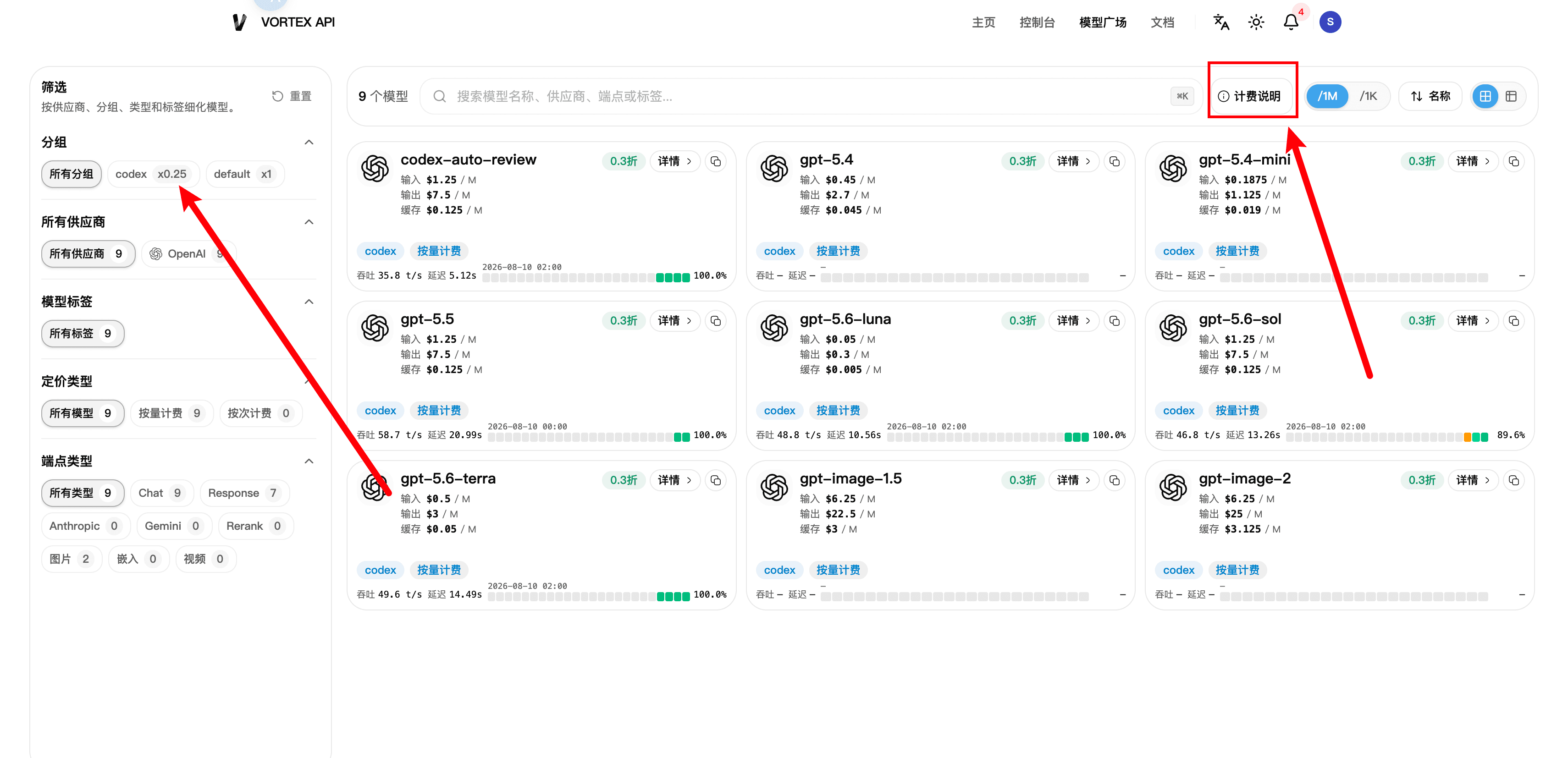Collapse the 所有供应商 section
1568x758 pixels.
coord(309,222)
